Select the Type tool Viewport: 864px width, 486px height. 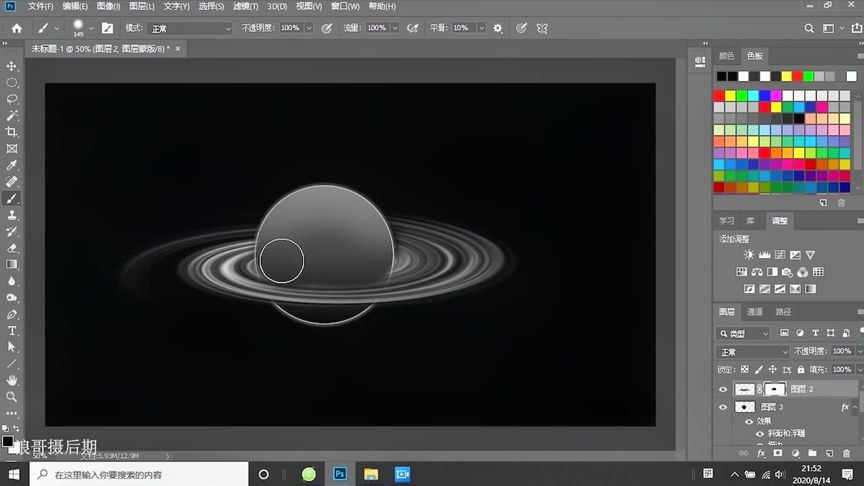[12, 330]
